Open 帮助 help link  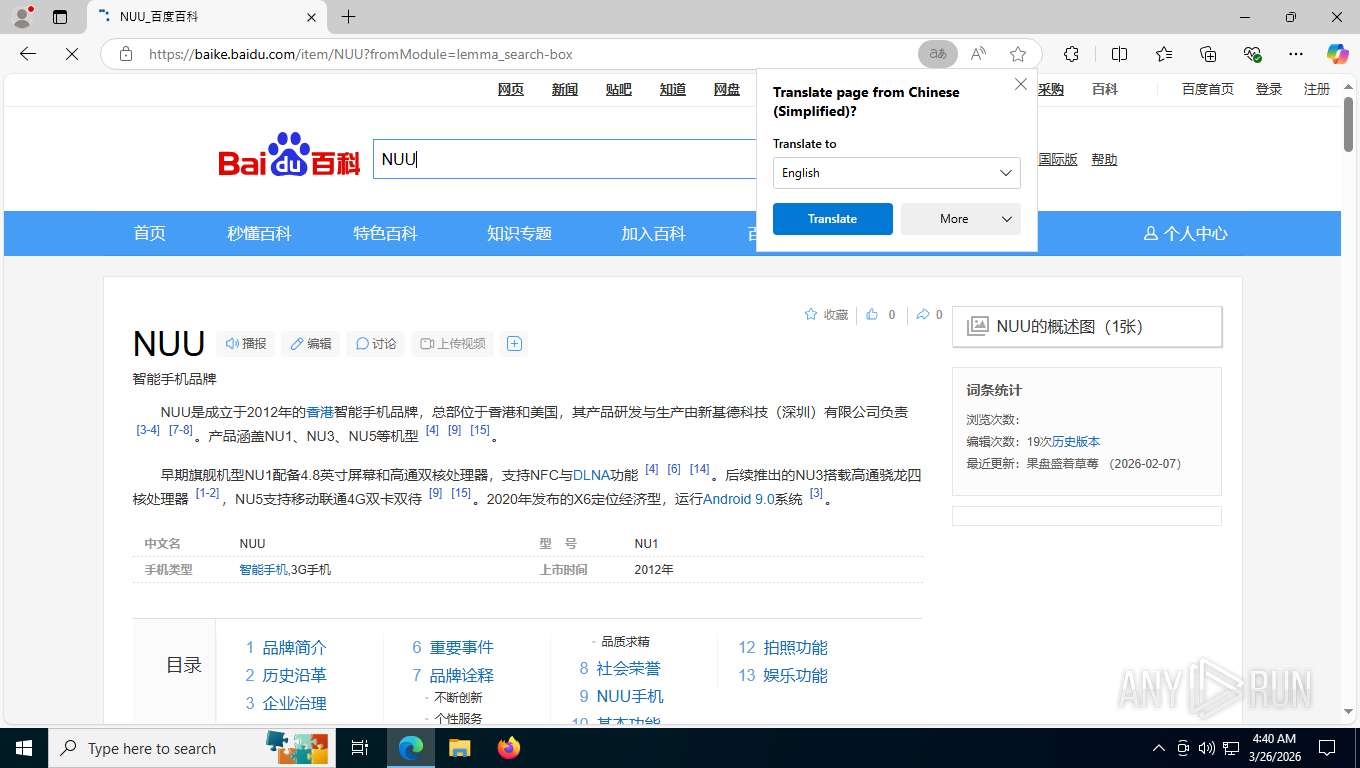coord(1104,159)
